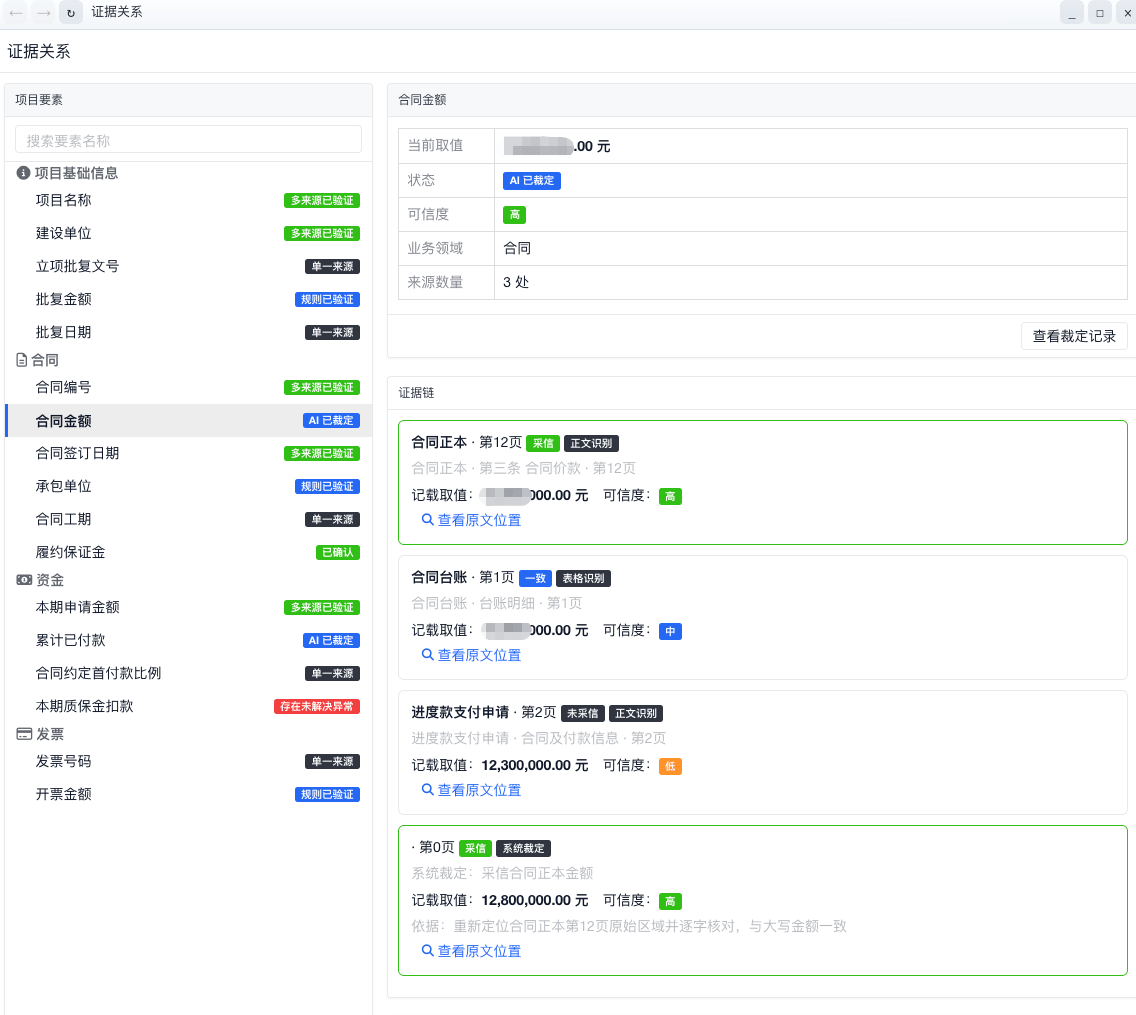This screenshot has height=1015, width=1136.
Task: Click 单一来源 badge on 发票号码 row
Action: pyautogui.click(x=332, y=761)
